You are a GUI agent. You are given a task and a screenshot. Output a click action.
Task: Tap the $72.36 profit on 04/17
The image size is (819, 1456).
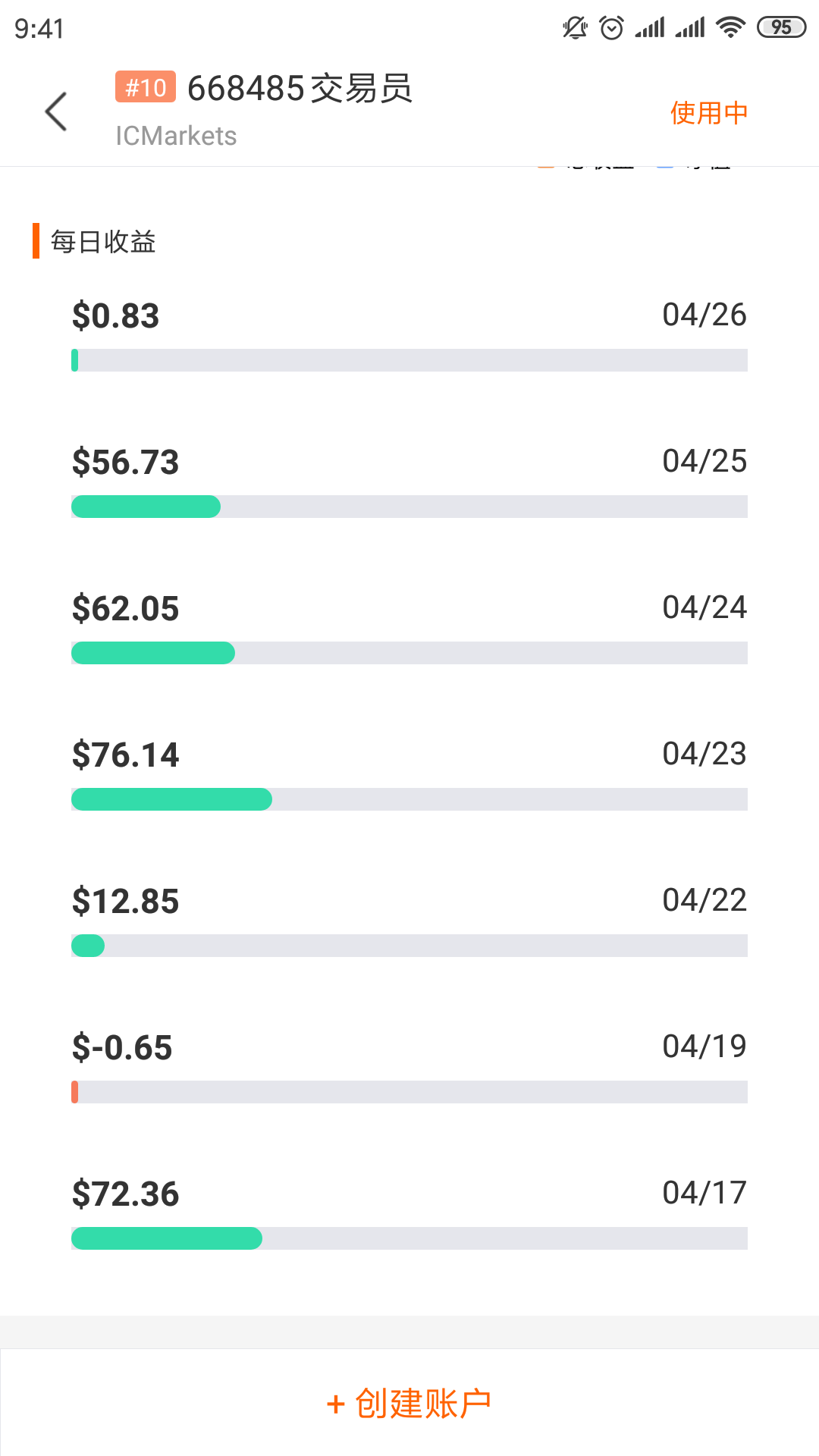[125, 1194]
